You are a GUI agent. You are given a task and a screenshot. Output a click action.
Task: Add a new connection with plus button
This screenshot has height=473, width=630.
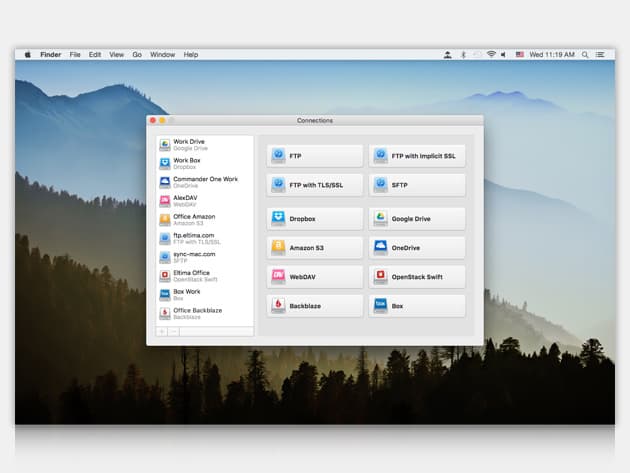click(x=163, y=331)
